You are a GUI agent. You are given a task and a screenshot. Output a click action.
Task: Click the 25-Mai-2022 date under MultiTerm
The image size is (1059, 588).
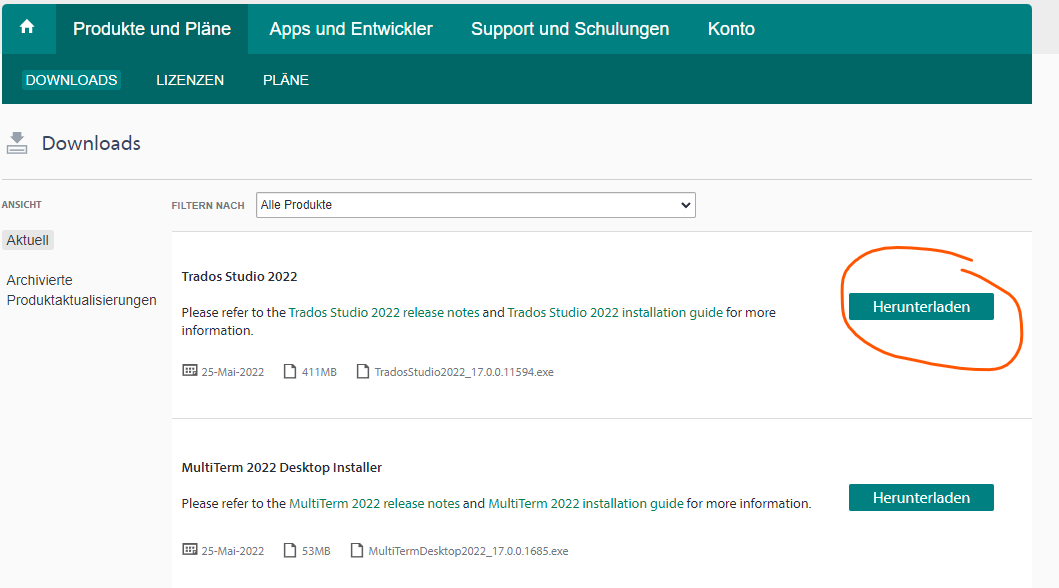coord(232,551)
